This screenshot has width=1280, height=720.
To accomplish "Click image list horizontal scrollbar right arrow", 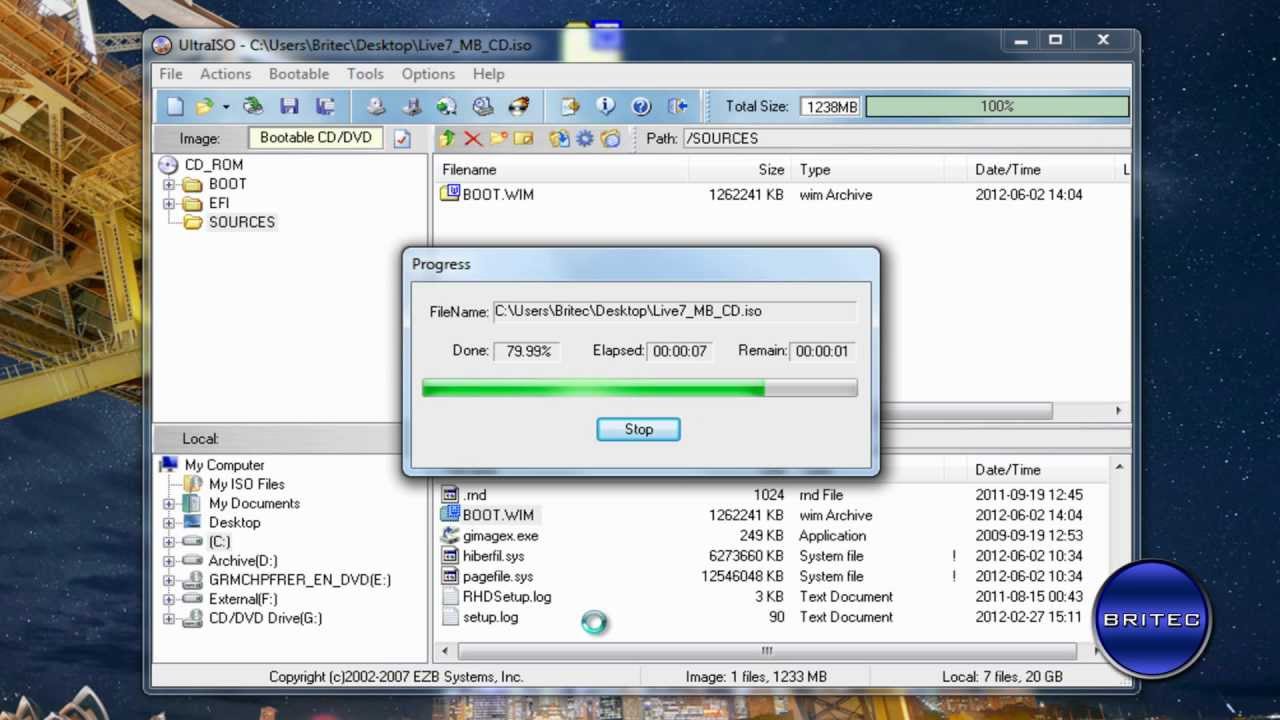I will 1118,411.
